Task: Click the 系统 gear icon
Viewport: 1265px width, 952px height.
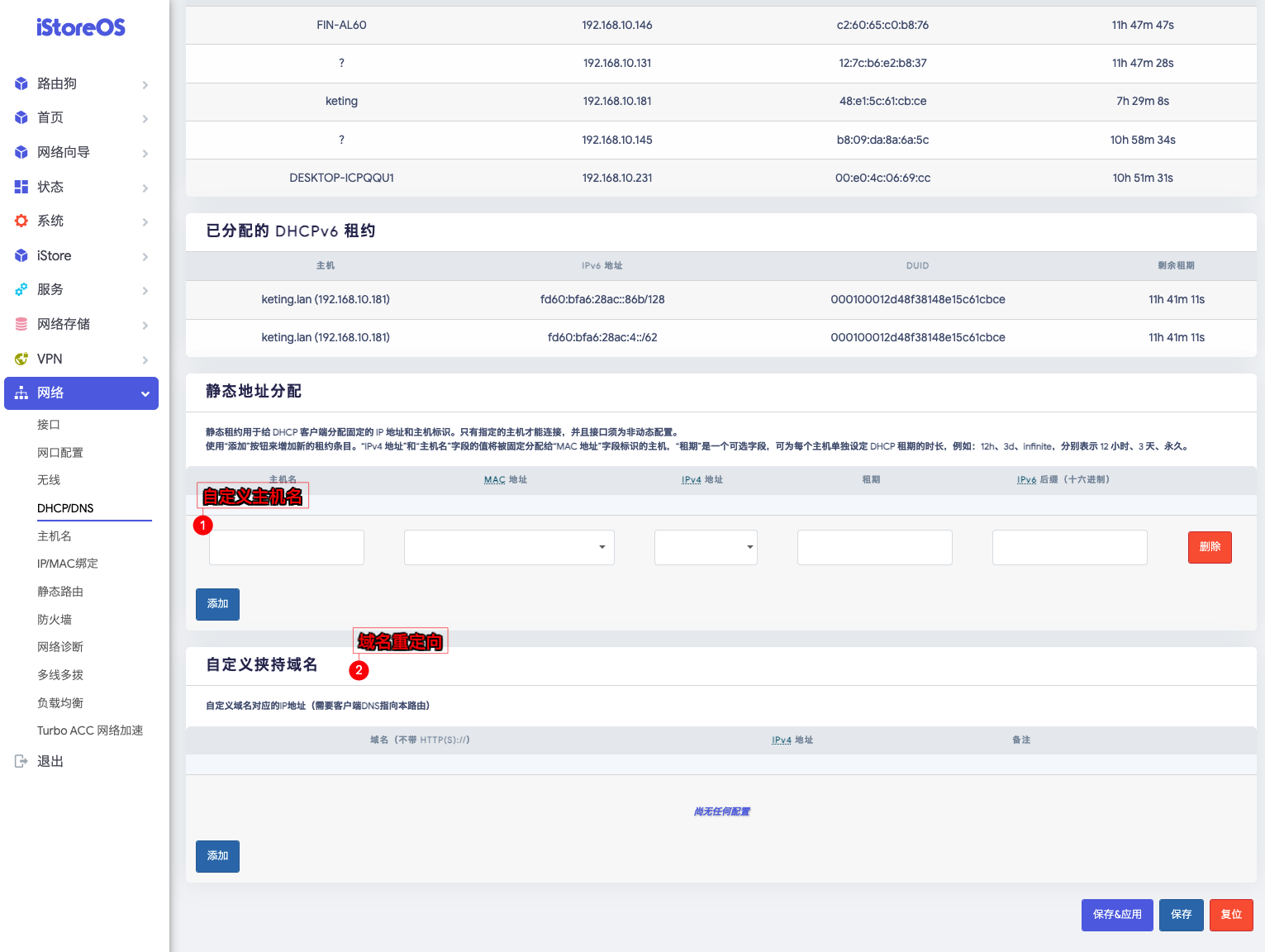Action: click(x=21, y=221)
